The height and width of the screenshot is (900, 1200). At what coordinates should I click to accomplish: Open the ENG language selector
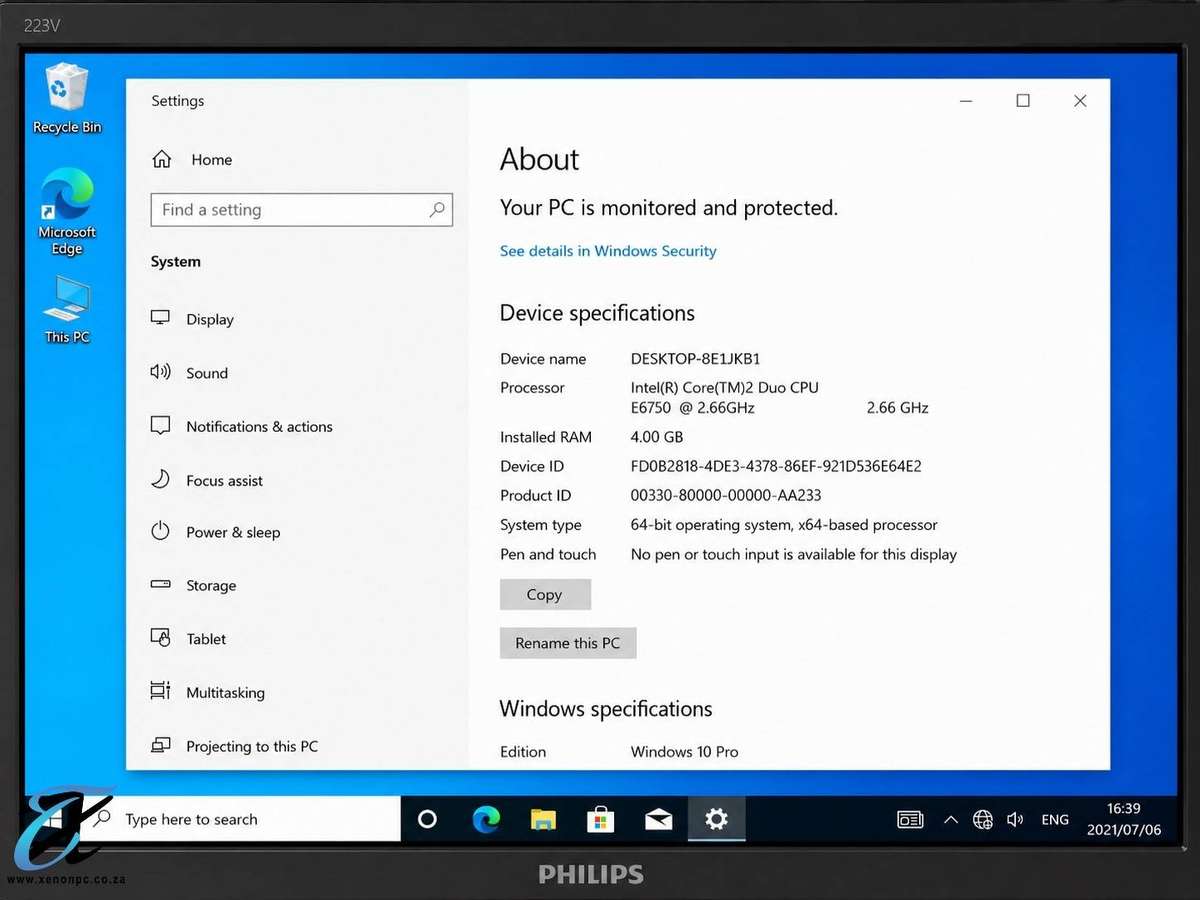point(1055,820)
